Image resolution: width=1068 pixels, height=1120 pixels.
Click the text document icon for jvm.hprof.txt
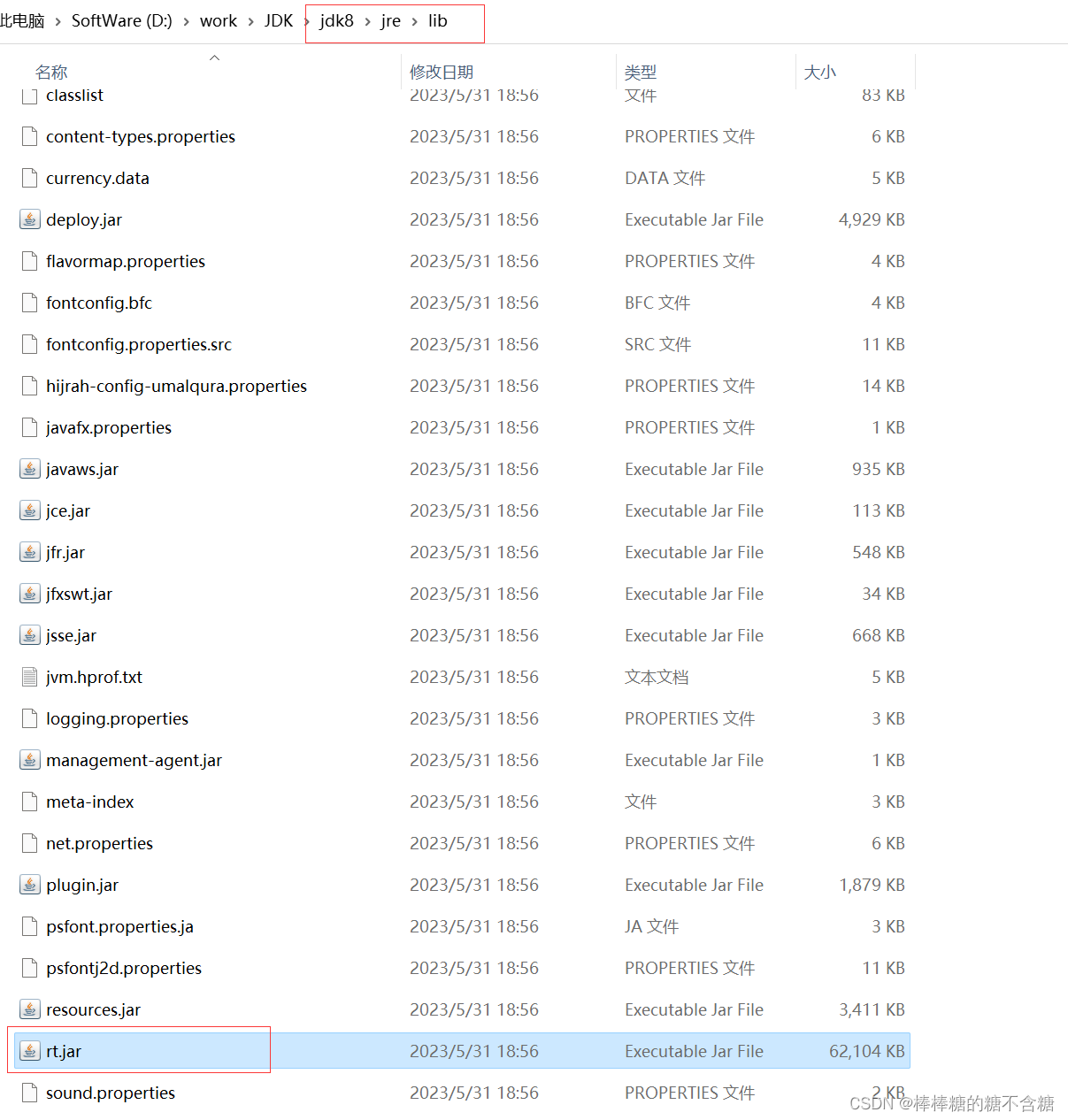(29, 677)
